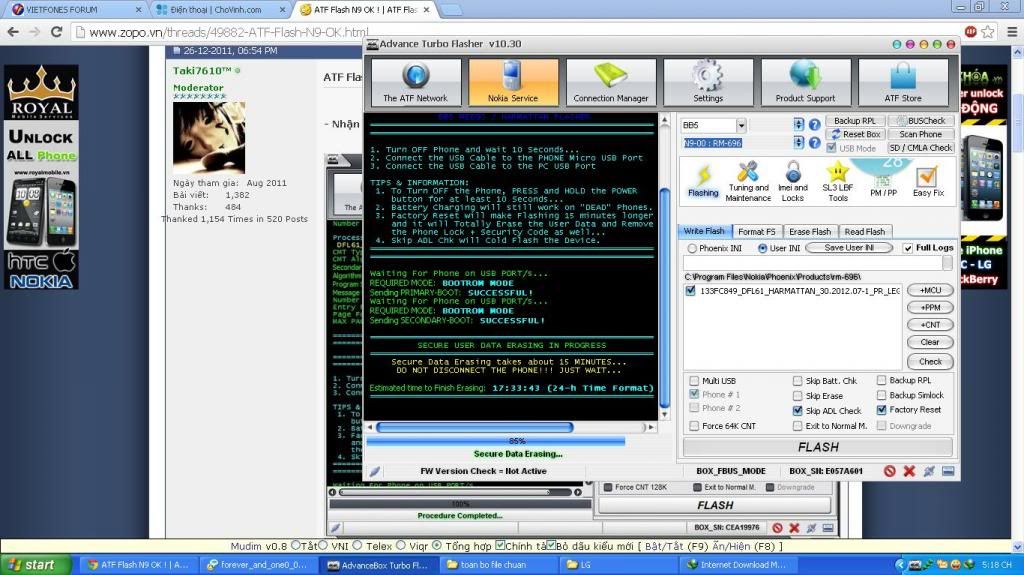
Task: Open ATF Settings gear
Action: click(x=708, y=82)
